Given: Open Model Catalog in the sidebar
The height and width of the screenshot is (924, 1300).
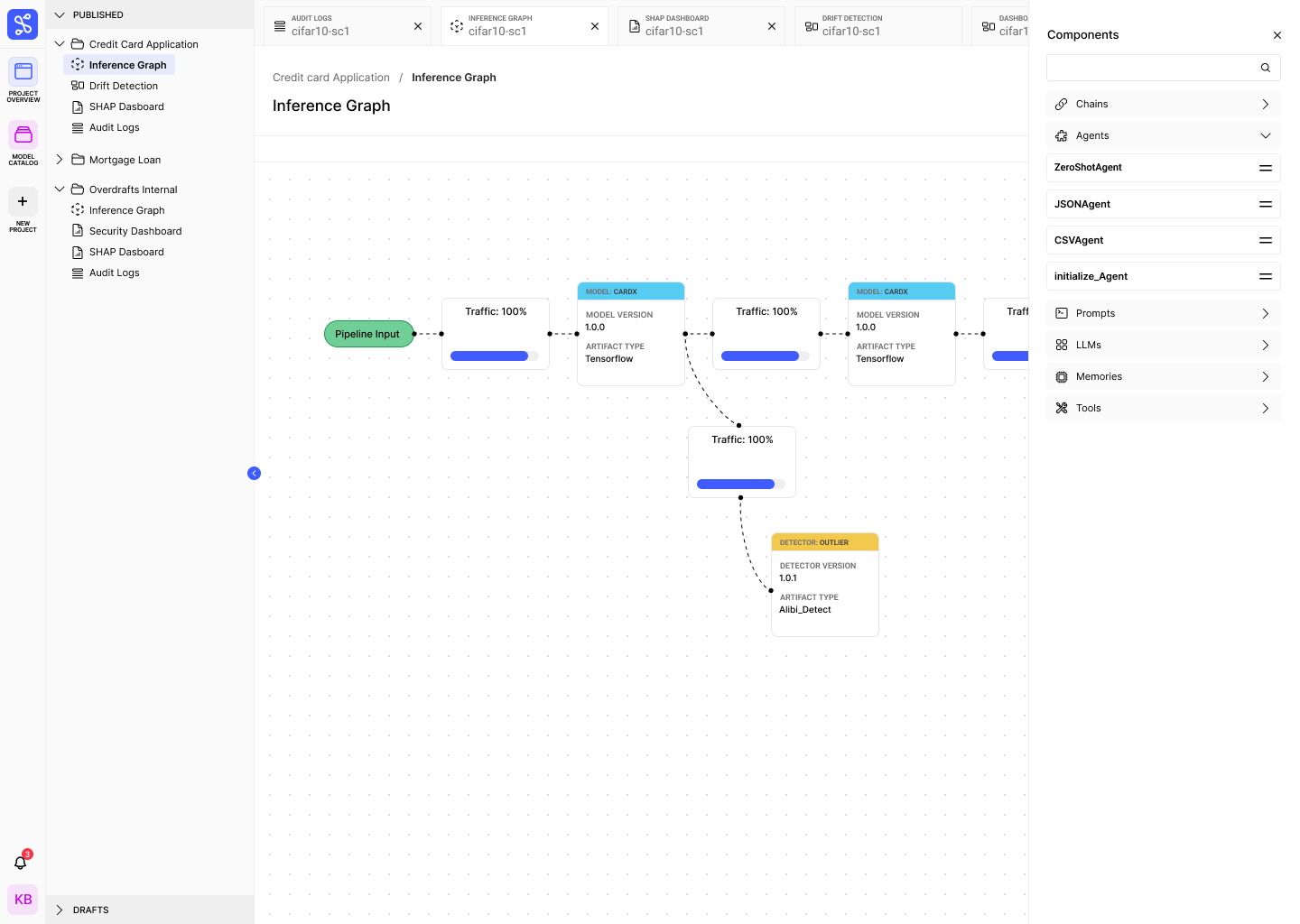Looking at the screenshot, I should tap(23, 143).
